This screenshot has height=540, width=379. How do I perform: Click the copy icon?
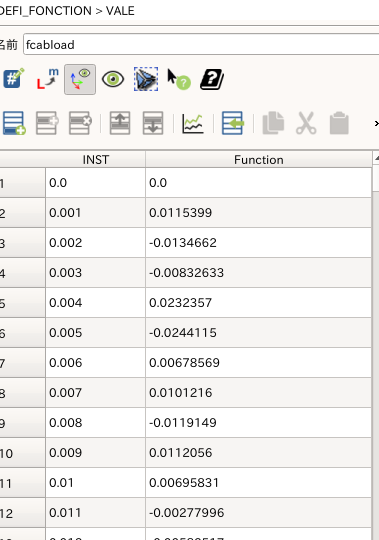pyautogui.click(x=273, y=123)
